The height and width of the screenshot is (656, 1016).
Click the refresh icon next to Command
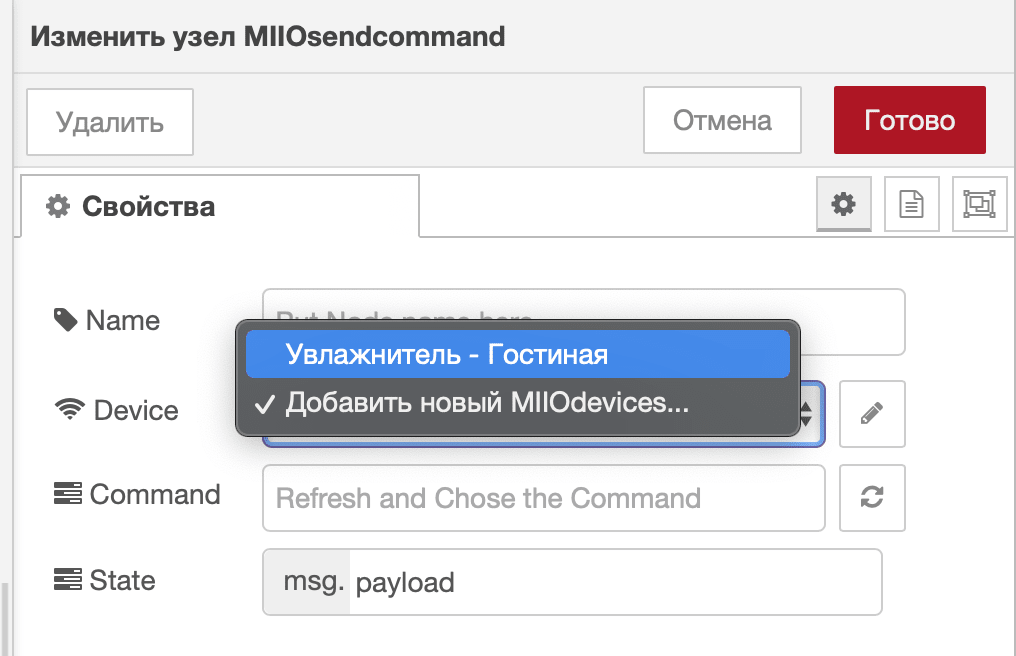click(871, 497)
